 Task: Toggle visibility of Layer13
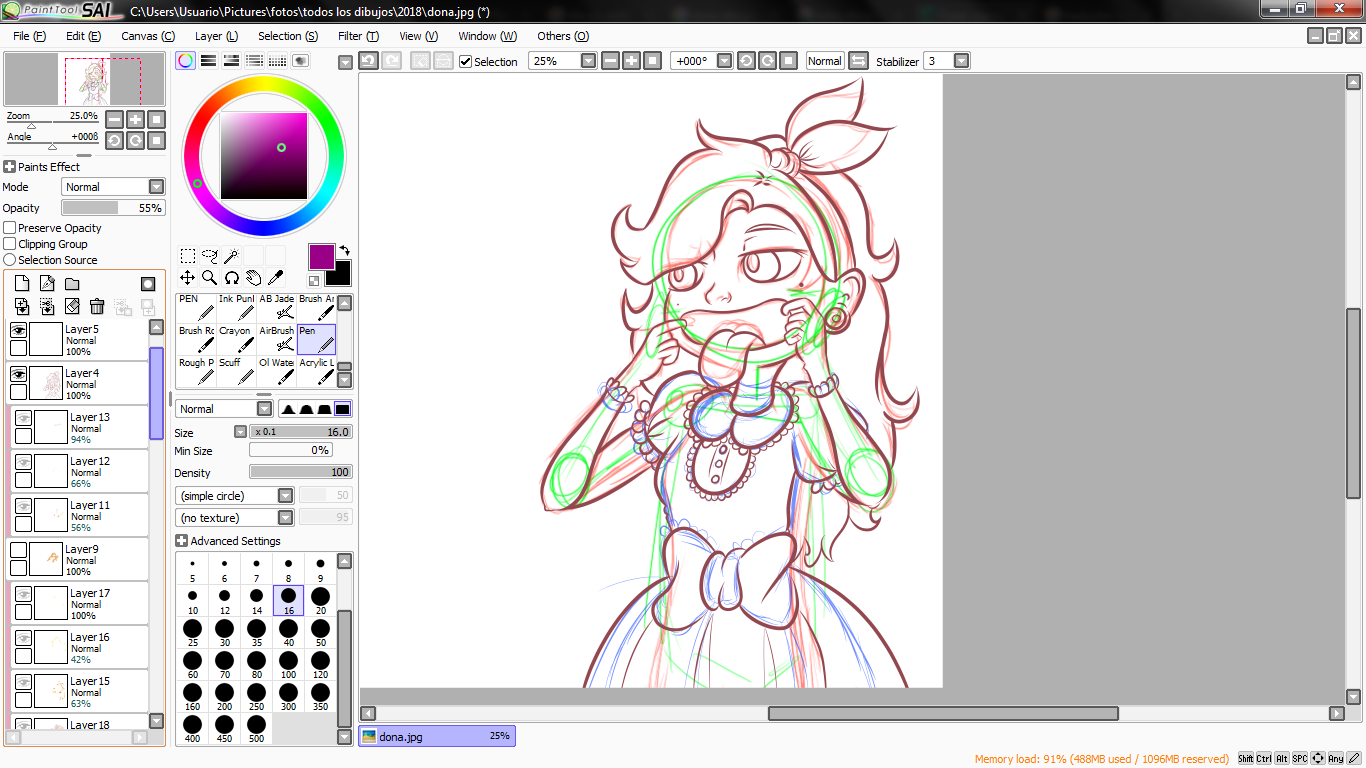click(x=23, y=418)
